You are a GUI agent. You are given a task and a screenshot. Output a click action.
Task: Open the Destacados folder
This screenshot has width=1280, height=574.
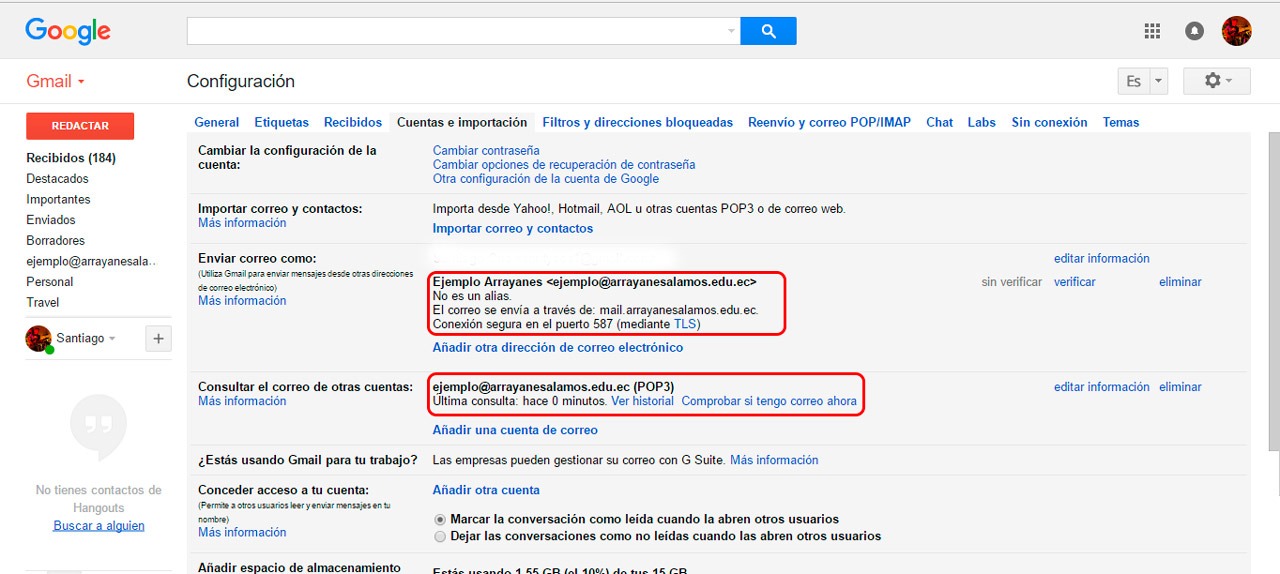57,179
